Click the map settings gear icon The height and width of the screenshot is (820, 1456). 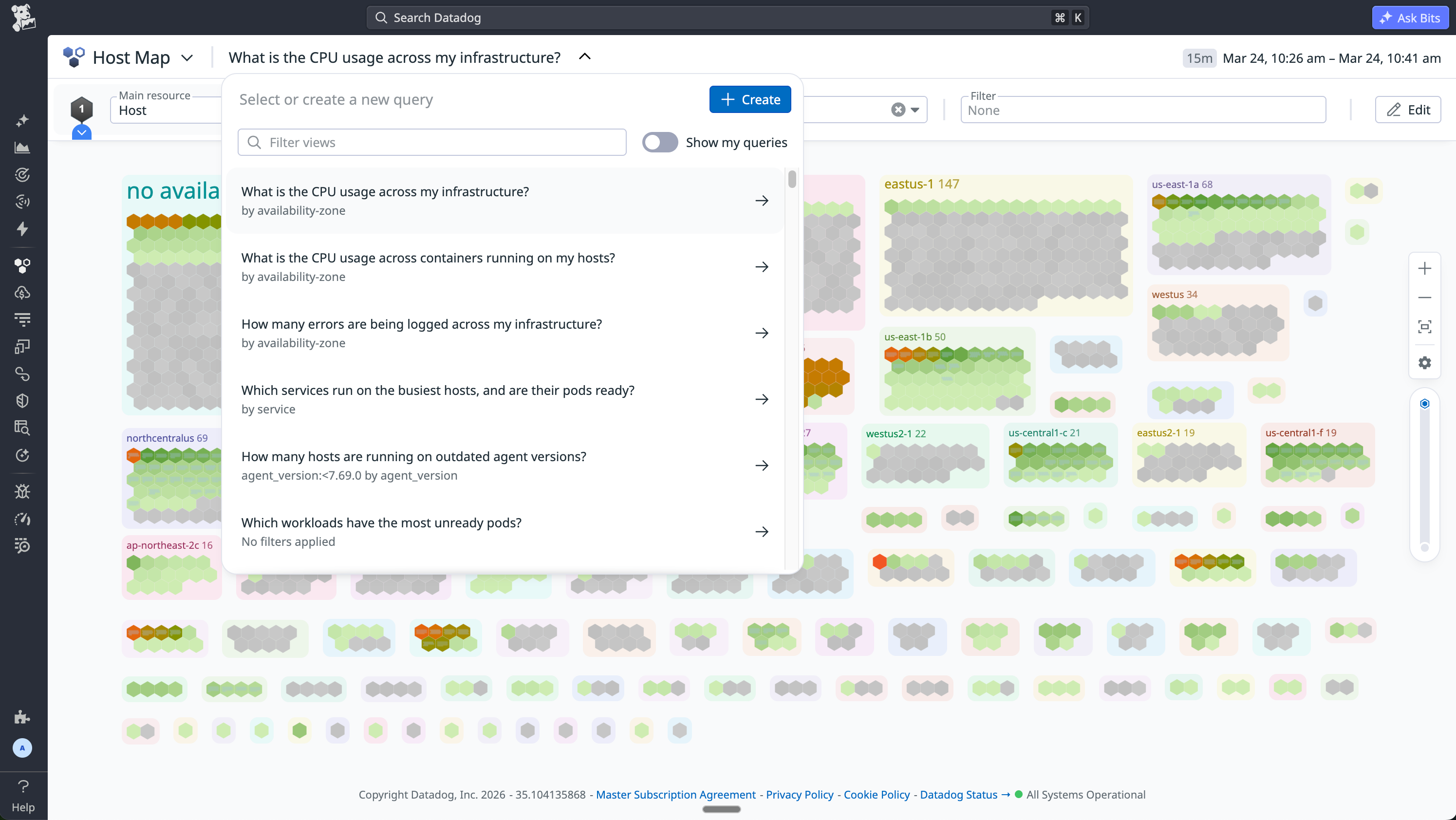pyautogui.click(x=1424, y=362)
